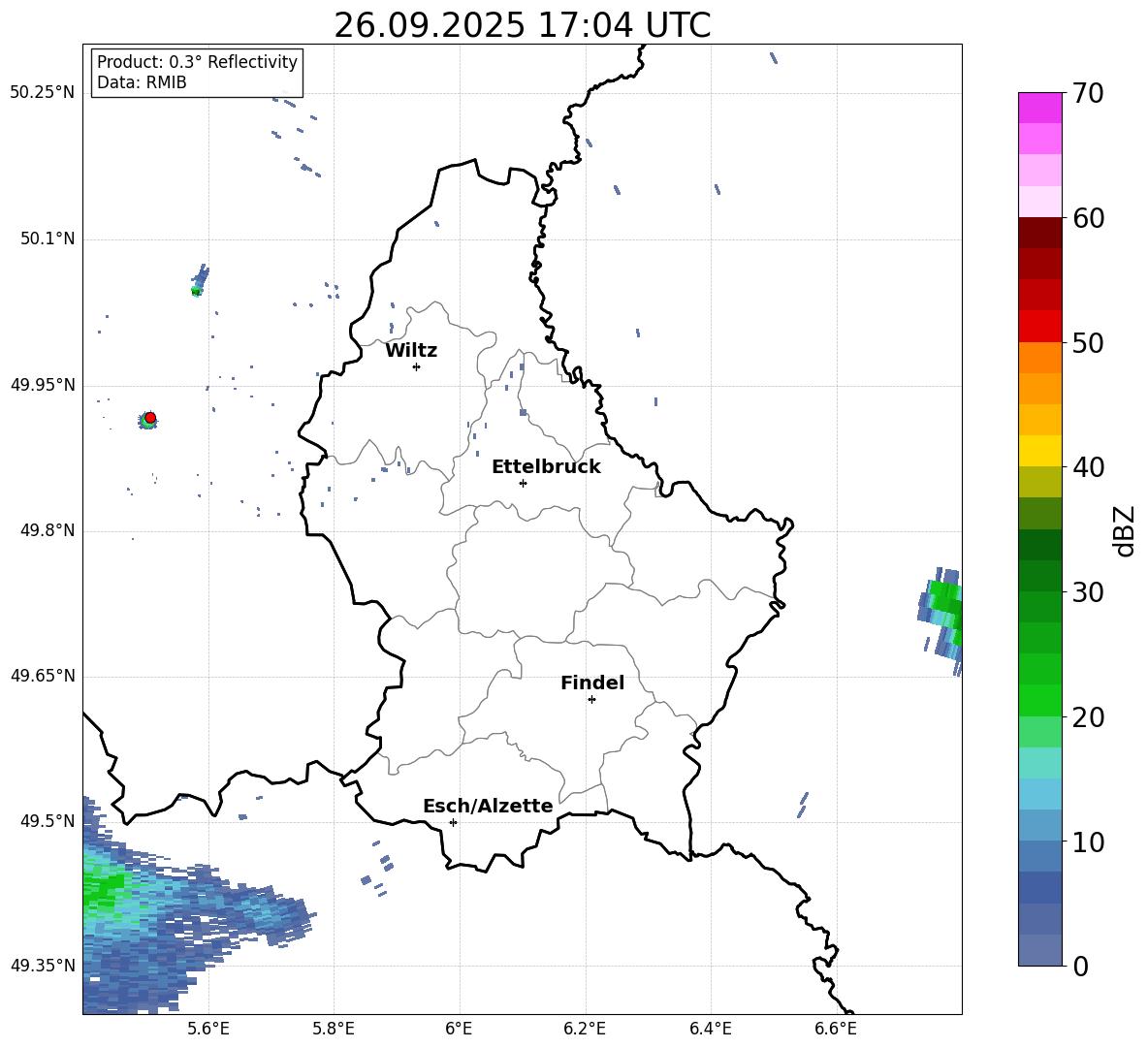Pick the orange colorbar swatch just below 50

[x=1039, y=357]
